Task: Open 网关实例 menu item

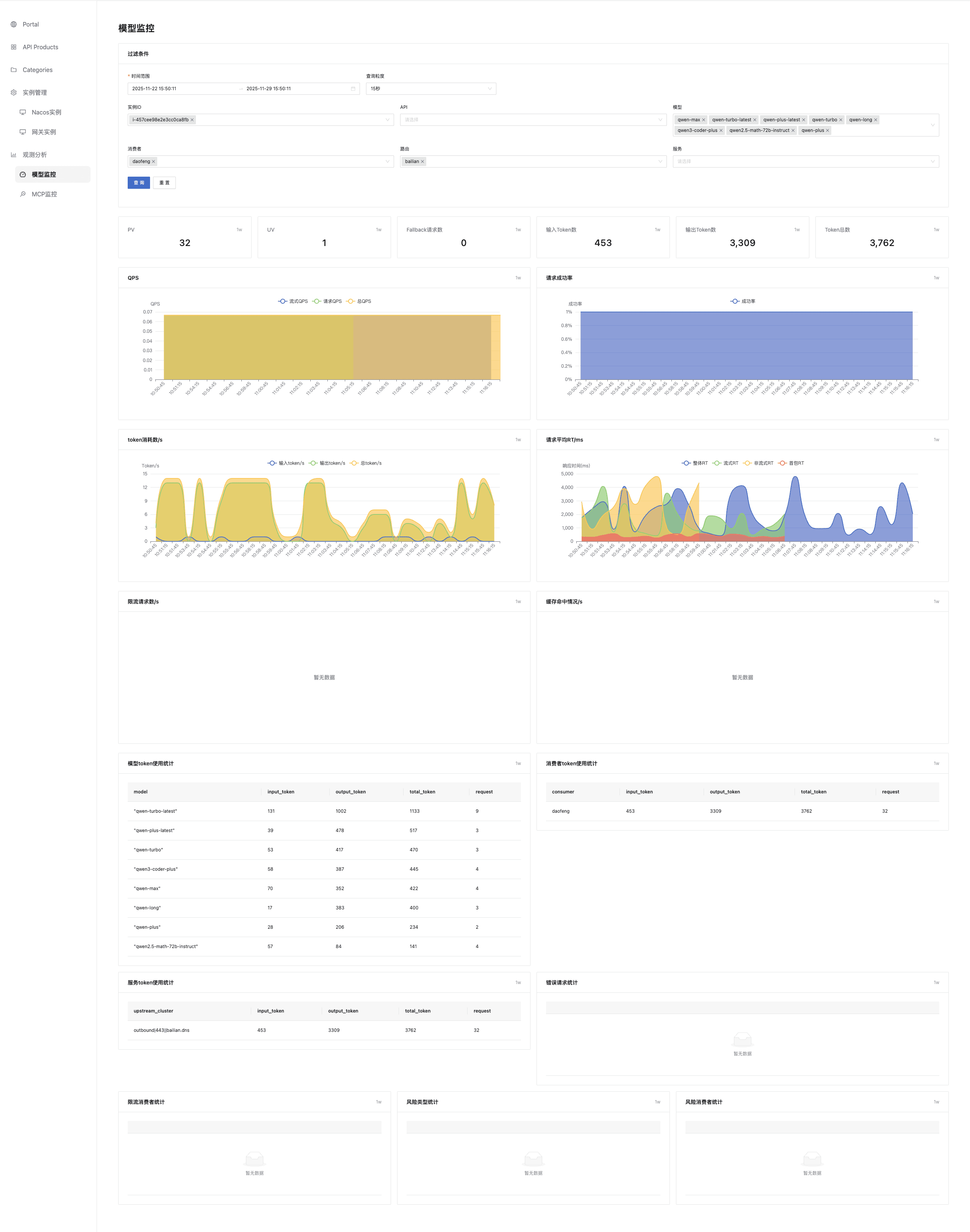Action: point(44,132)
